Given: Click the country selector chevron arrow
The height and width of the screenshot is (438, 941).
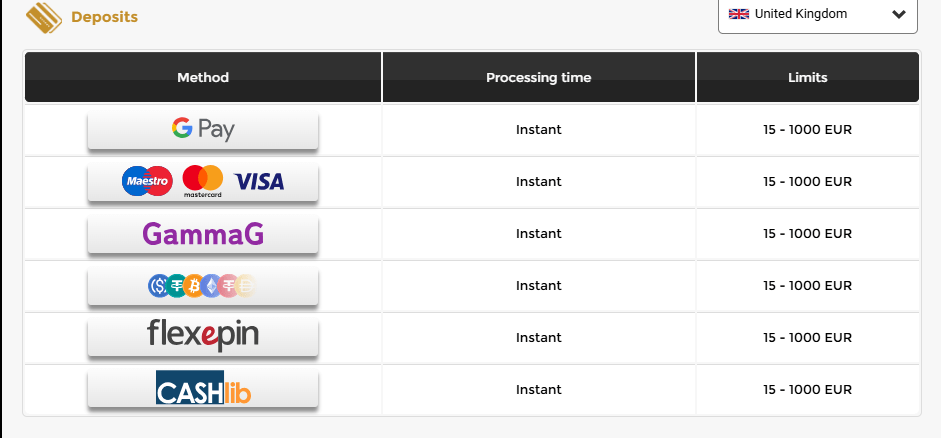Looking at the screenshot, I should coord(898,14).
